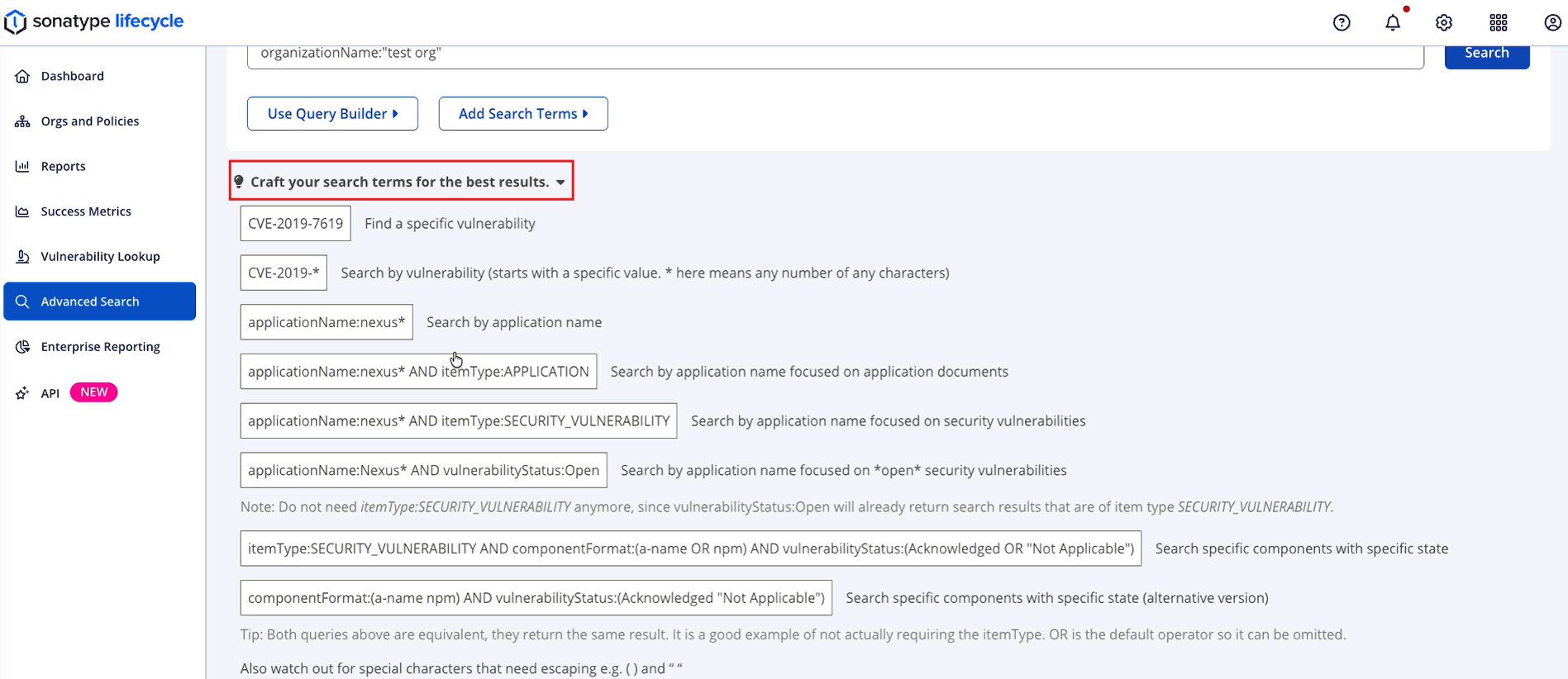Open Success Metrics from the sidebar
This screenshot has height=679, width=1568.
pos(86,211)
